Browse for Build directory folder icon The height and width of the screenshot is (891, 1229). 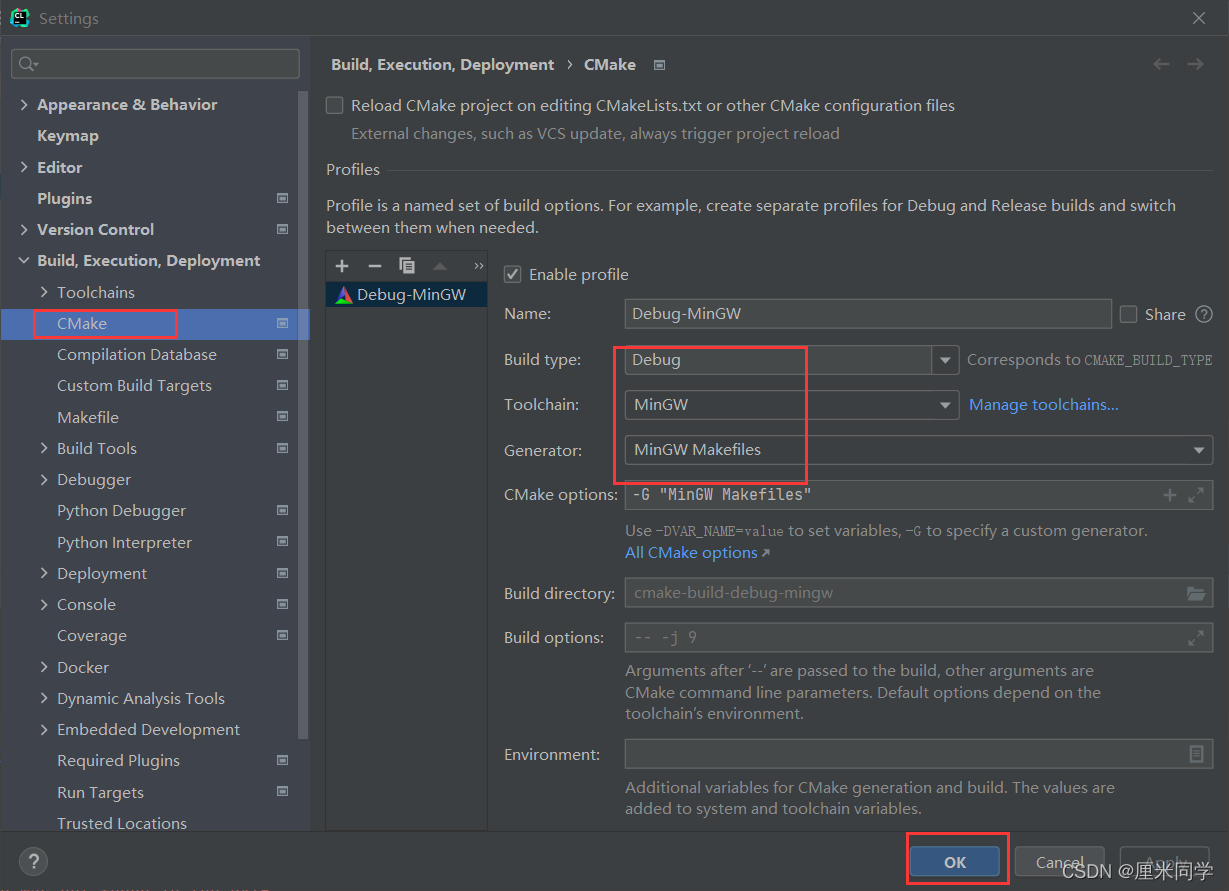click(1196, 593)
